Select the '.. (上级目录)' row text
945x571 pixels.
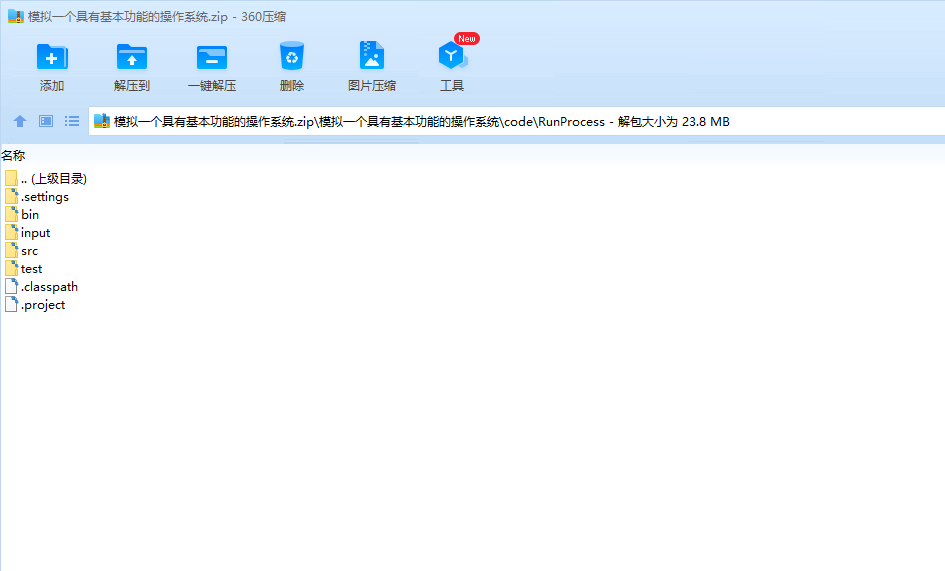(54, 178)
